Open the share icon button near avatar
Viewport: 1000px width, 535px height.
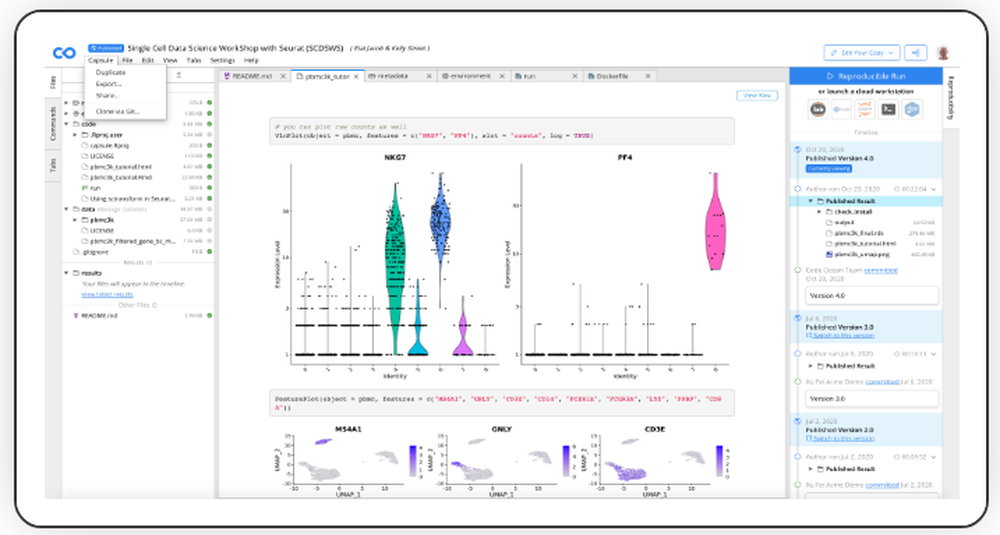(x=916, y=53)
